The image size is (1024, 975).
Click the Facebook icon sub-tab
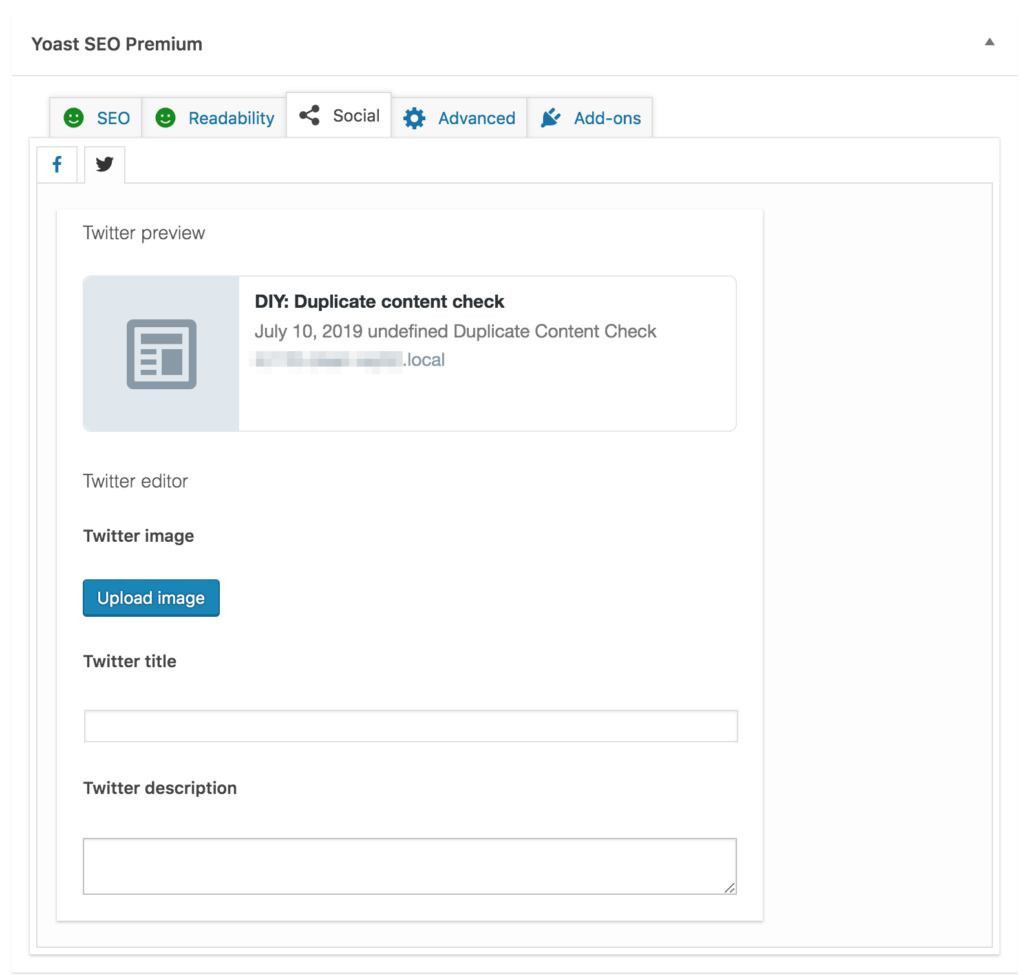tap(57, 165)
